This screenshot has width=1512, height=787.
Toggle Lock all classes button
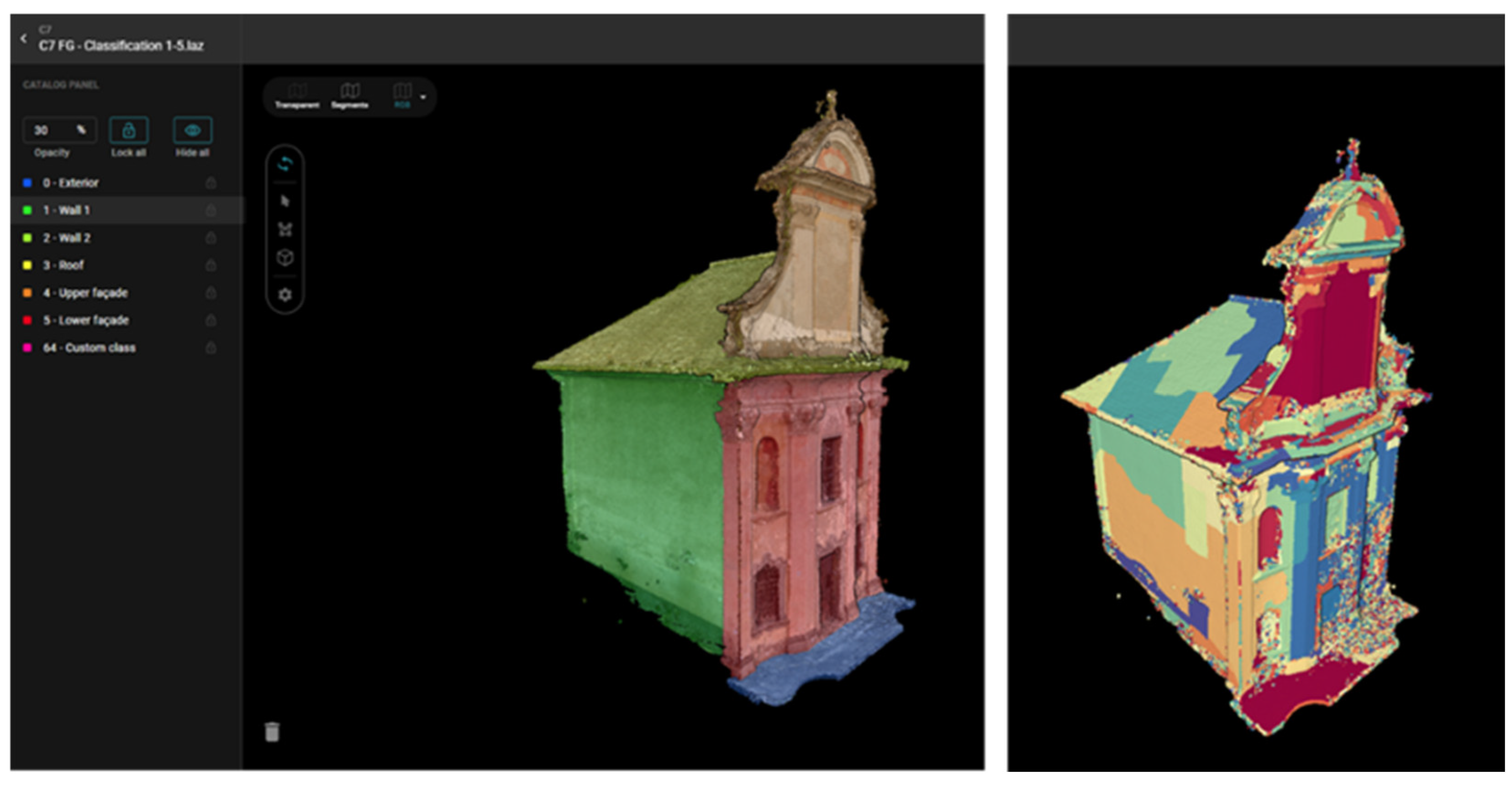click(x=128, y=130)
